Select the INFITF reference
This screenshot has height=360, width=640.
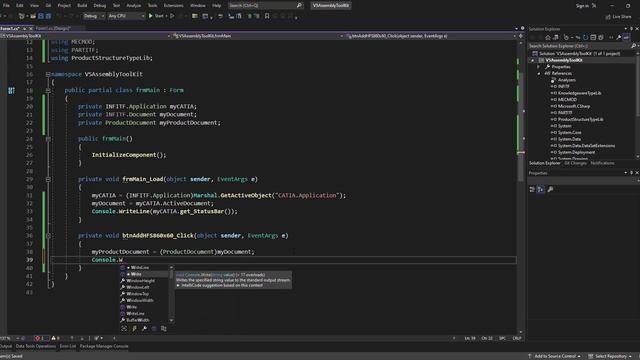(564, 87)
